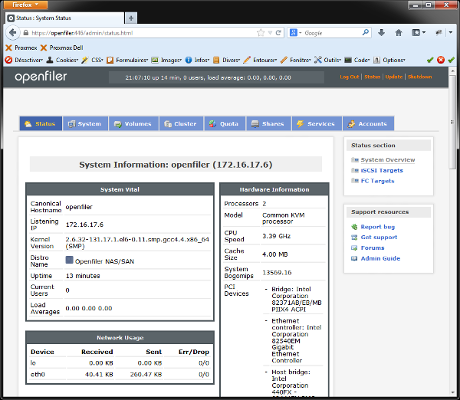Open the Images developer toolbar menu
The image size is (460, 400).
click(167, 60)
